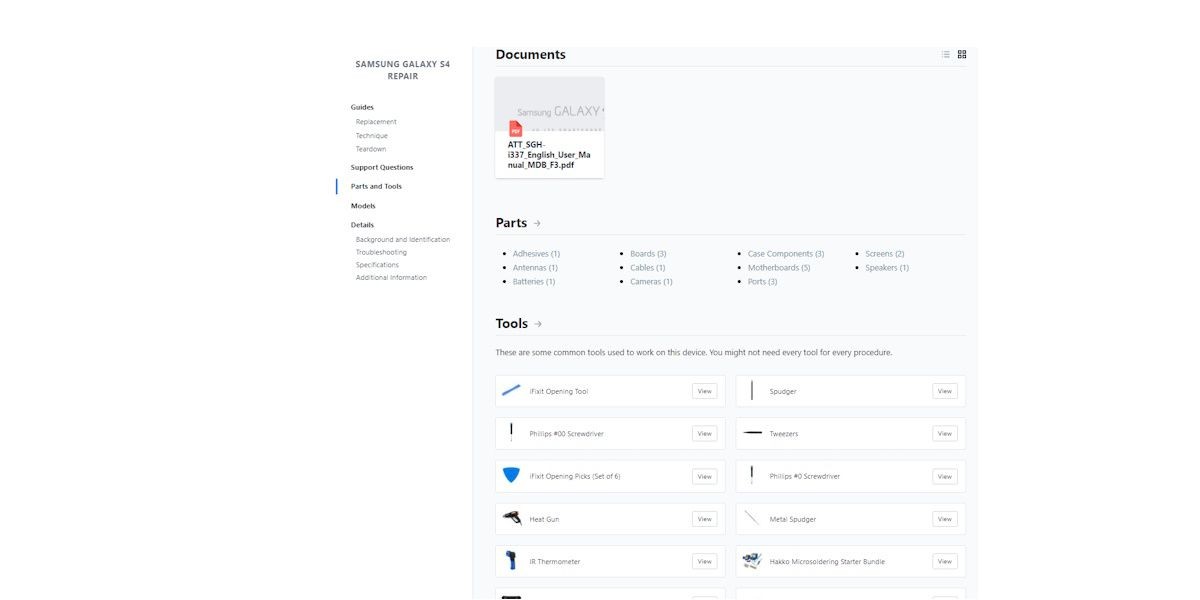Viewport: 1200px width, 600px height.
Task: Click the Parts section heading
Action: [511, 223]
